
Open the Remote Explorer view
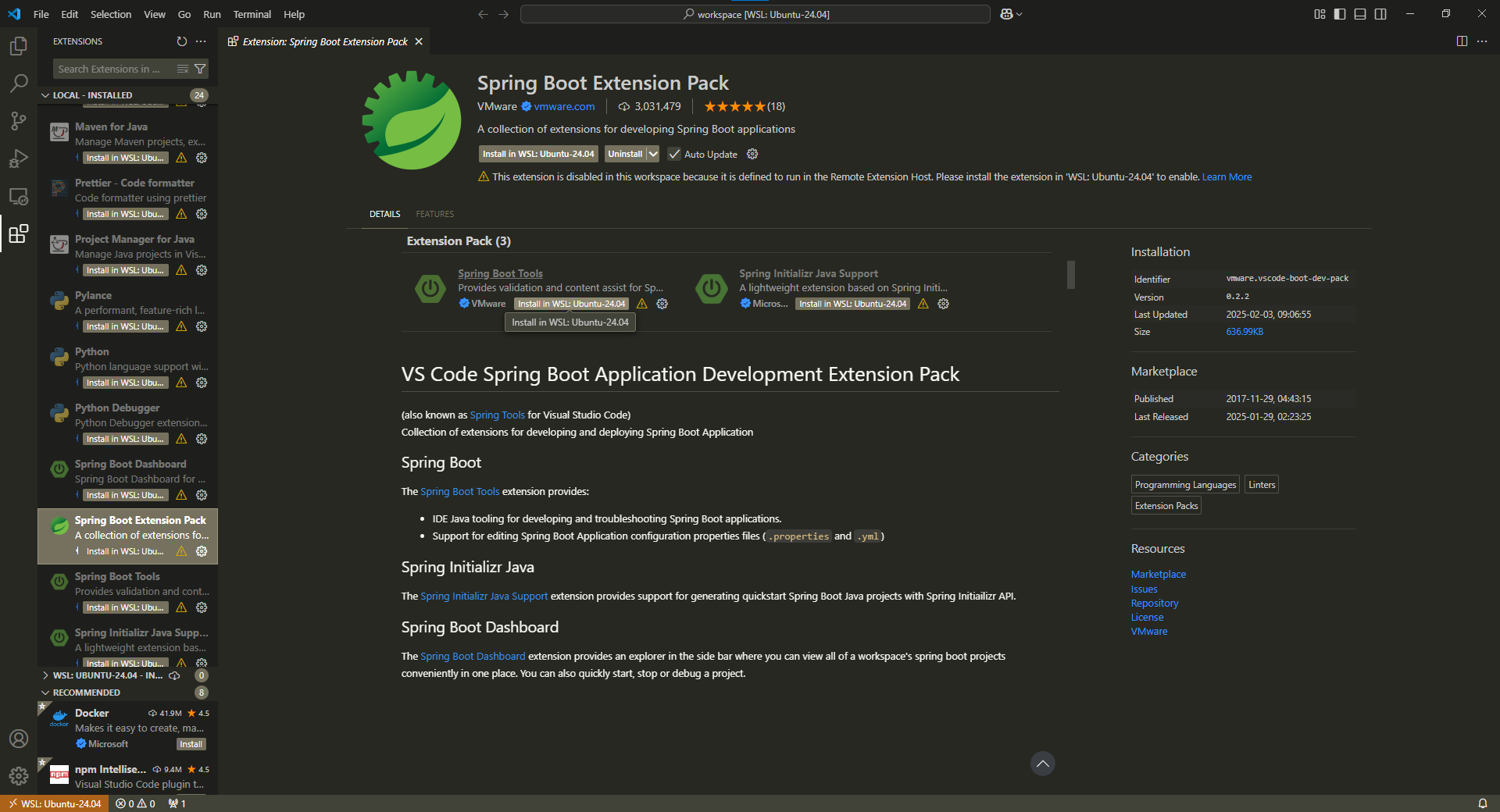click(x=19, y=196)
